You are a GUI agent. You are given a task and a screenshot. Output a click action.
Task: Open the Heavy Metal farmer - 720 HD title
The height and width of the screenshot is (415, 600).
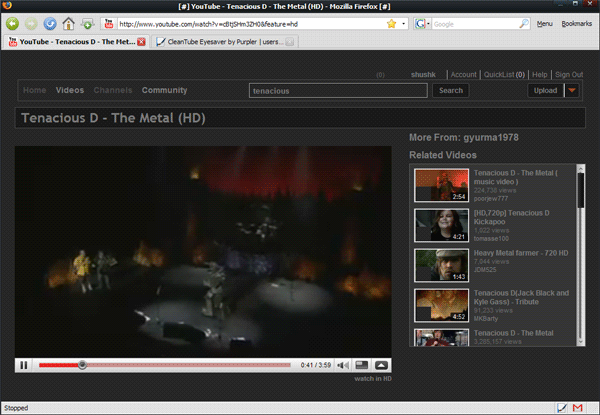(x=521, y=253)
